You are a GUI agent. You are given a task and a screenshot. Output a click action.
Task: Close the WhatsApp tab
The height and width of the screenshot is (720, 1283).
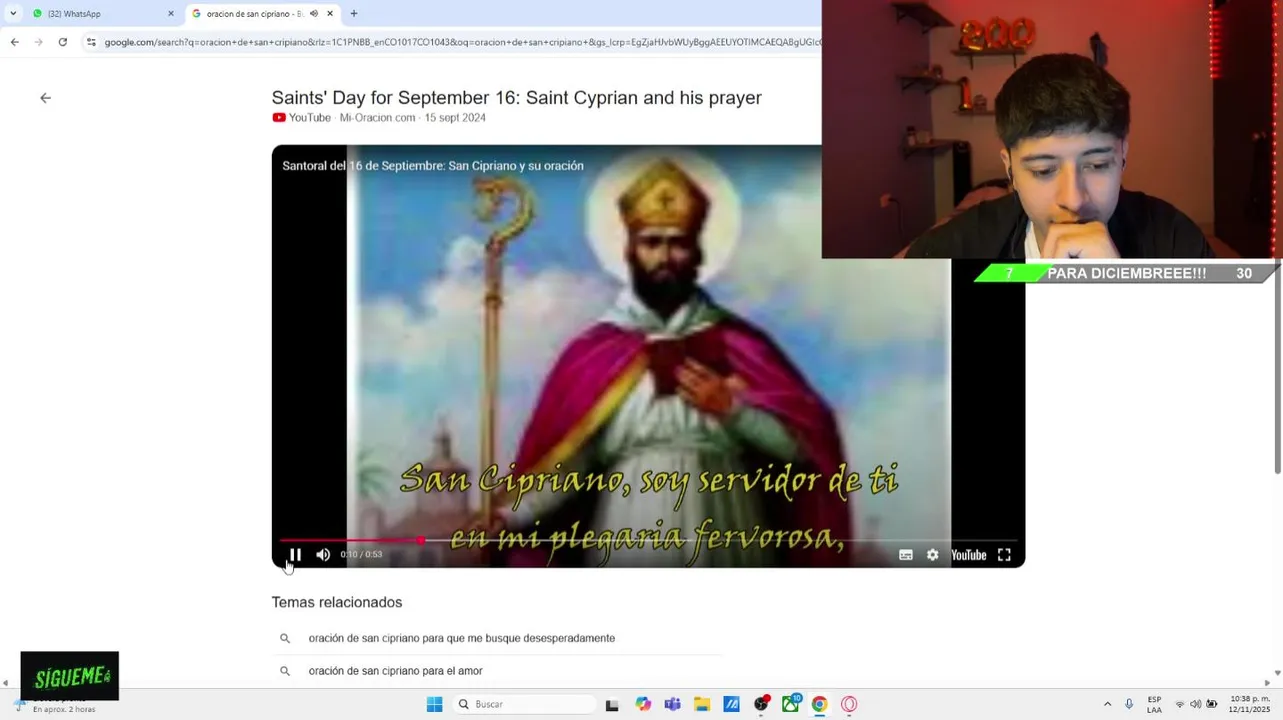170,14
